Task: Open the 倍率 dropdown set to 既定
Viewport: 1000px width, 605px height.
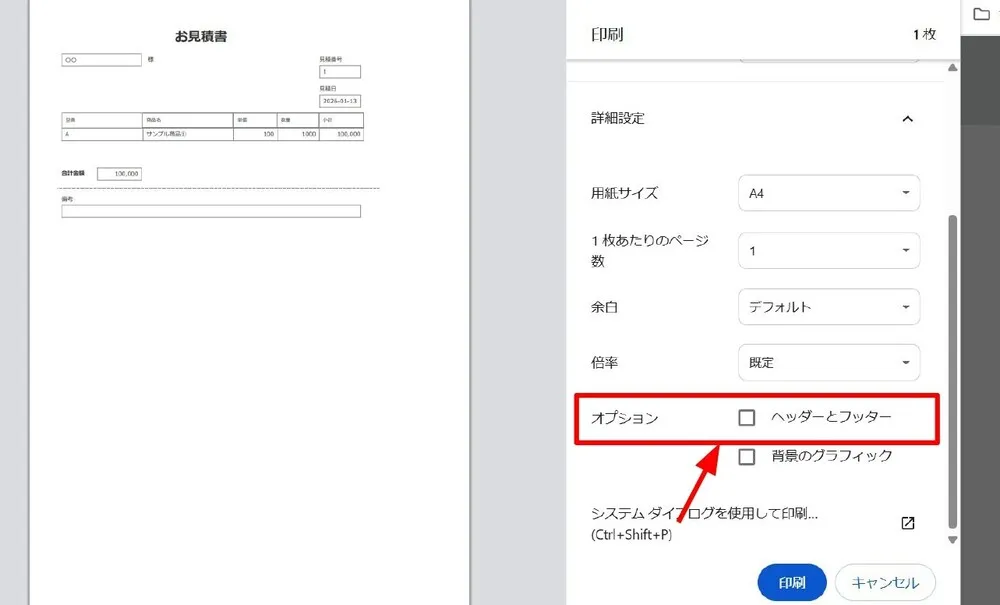Action: pos(828,362)
